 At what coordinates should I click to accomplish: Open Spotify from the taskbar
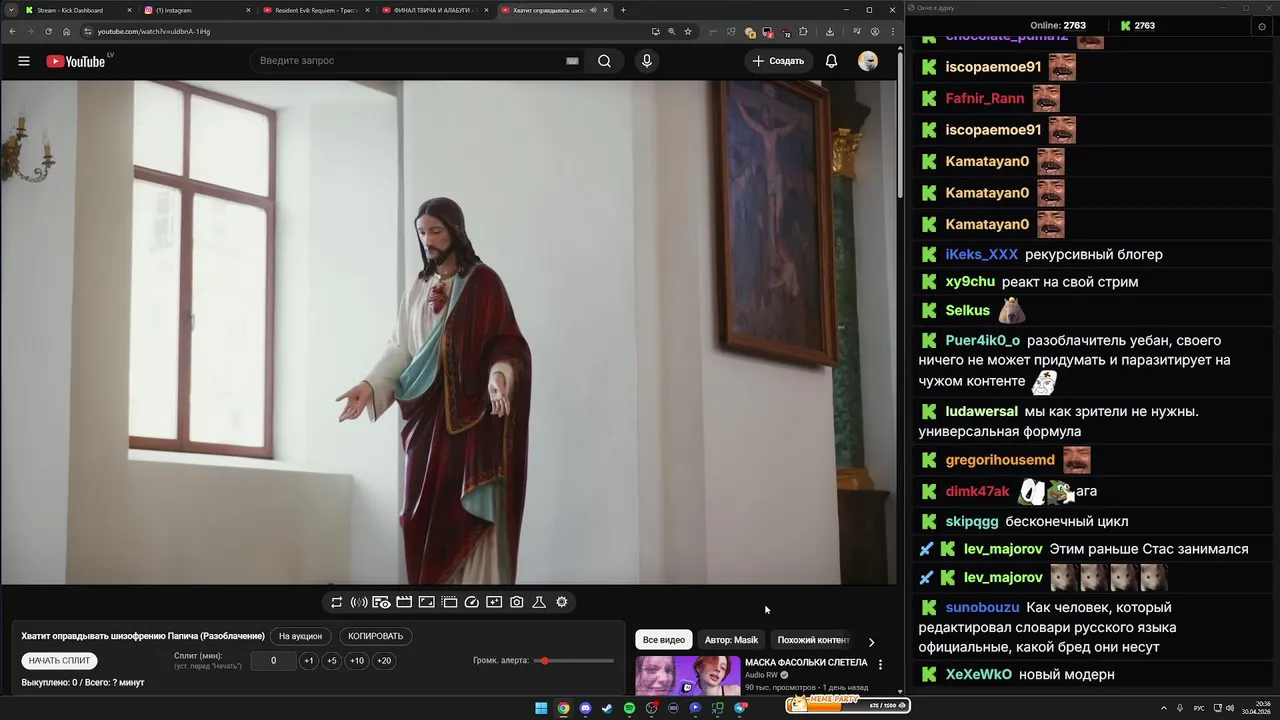pyautogui.click(x=629, y=708)
